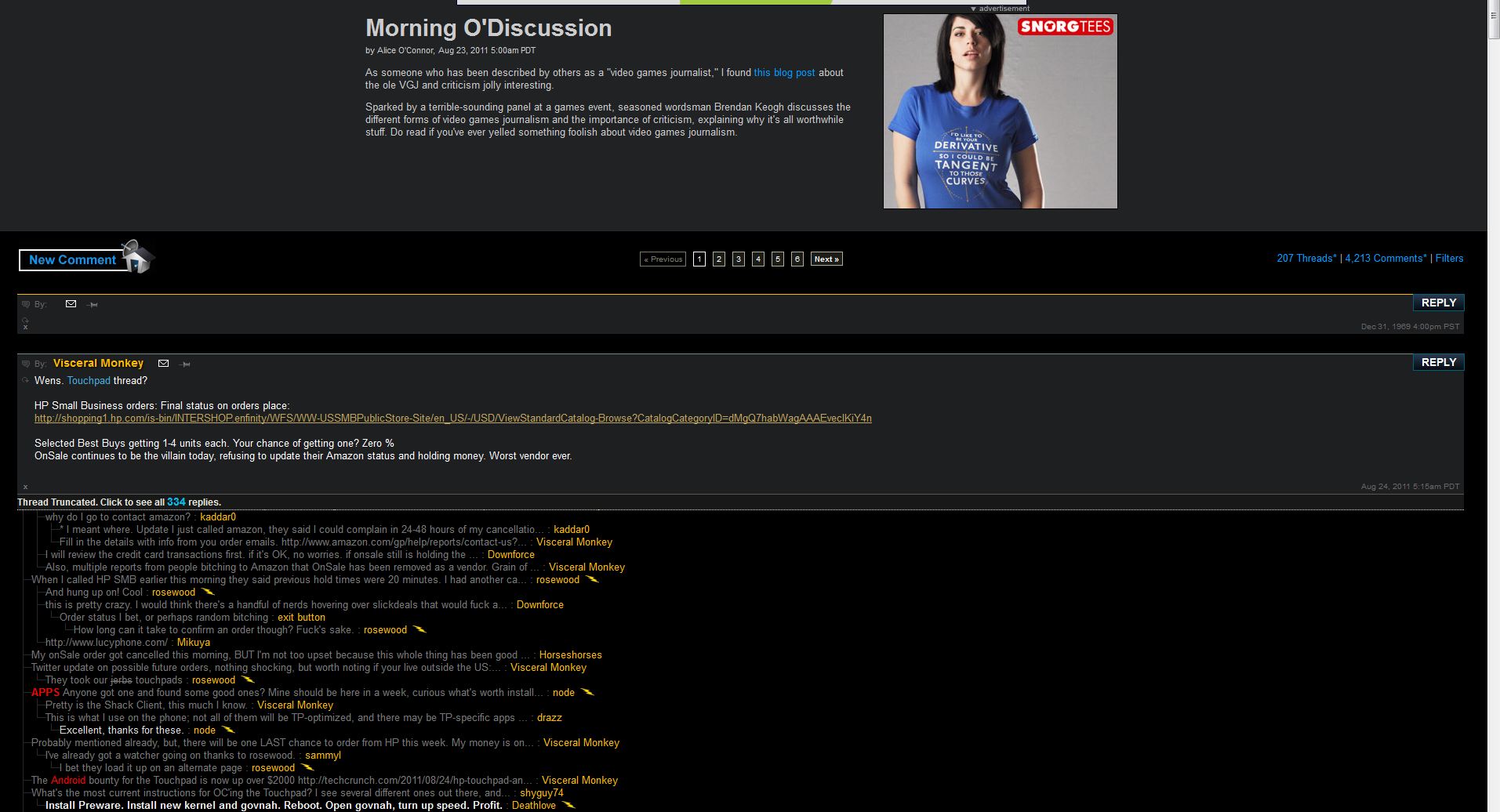
Task: Click REPLY on the empty top post
Action: click(x=1438, y=303)
